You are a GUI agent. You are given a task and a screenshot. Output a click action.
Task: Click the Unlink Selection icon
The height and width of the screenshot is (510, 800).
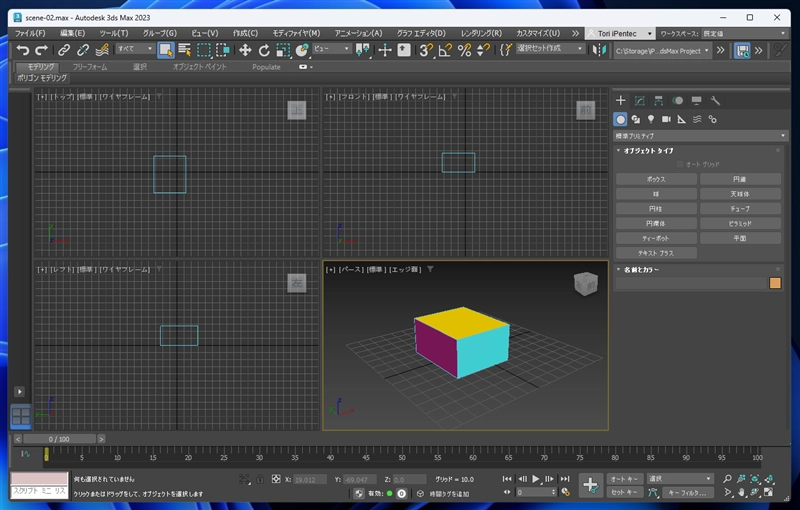83,50
